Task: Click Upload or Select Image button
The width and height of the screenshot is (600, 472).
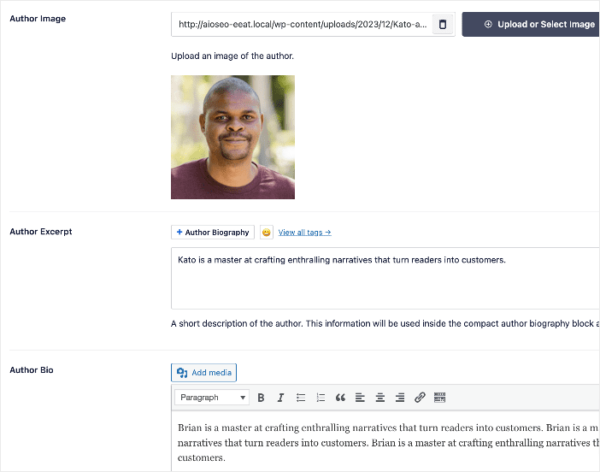Action: tap(531, 24)
